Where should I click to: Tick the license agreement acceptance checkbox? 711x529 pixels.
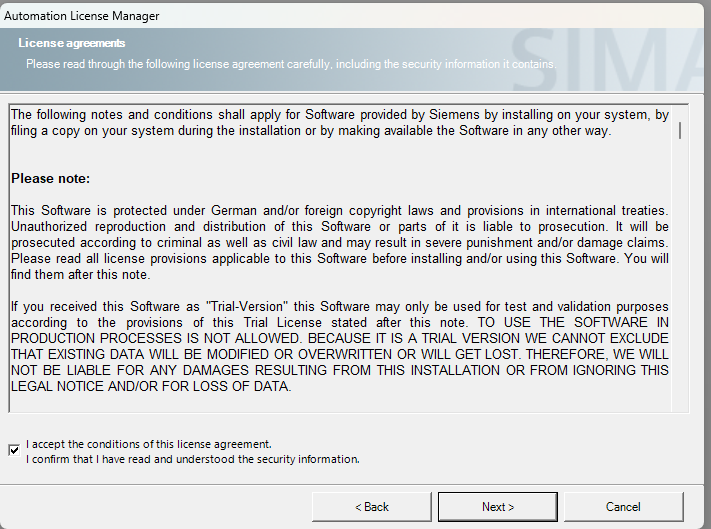click(14, 450)
